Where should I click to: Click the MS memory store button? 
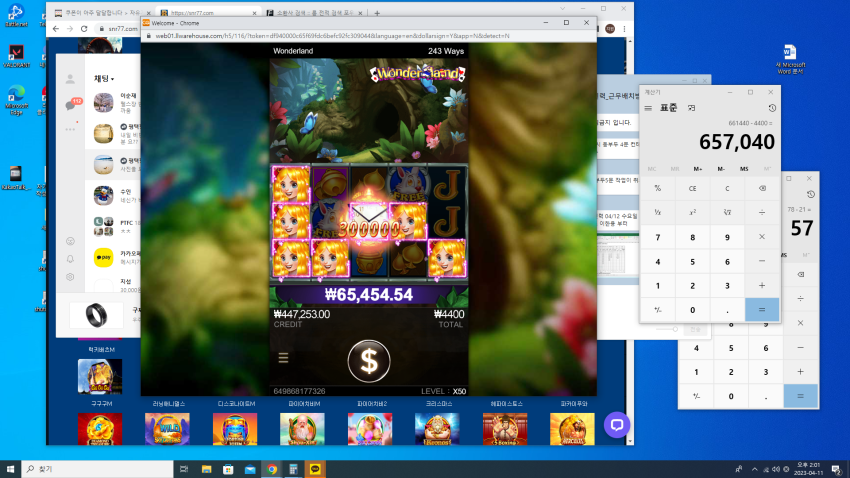tap(744, 169)
